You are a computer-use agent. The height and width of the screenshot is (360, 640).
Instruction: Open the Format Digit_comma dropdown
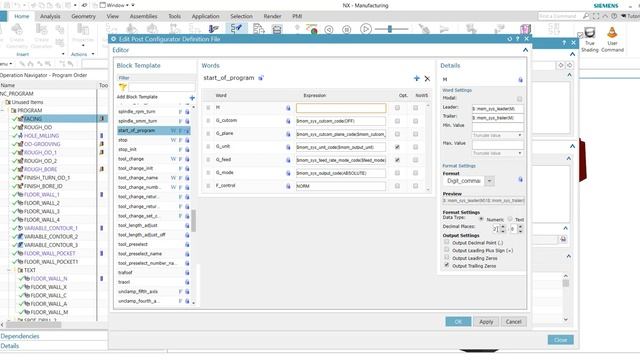[489, 181]
